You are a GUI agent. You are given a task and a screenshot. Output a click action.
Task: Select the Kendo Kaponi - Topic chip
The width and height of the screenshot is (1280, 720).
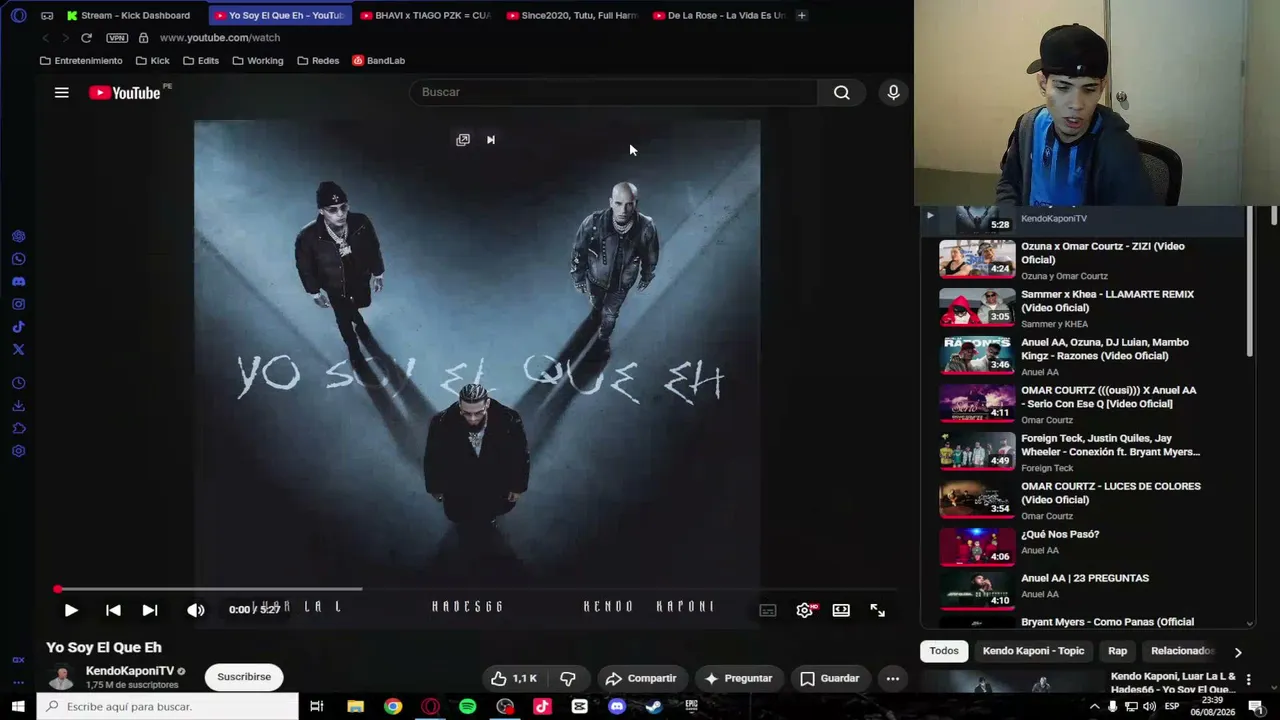[x=1033, y=651]
